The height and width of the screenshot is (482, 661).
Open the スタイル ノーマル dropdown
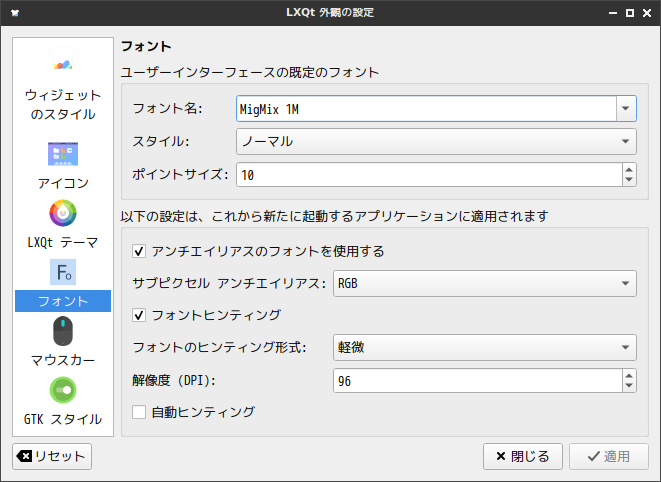626,142
